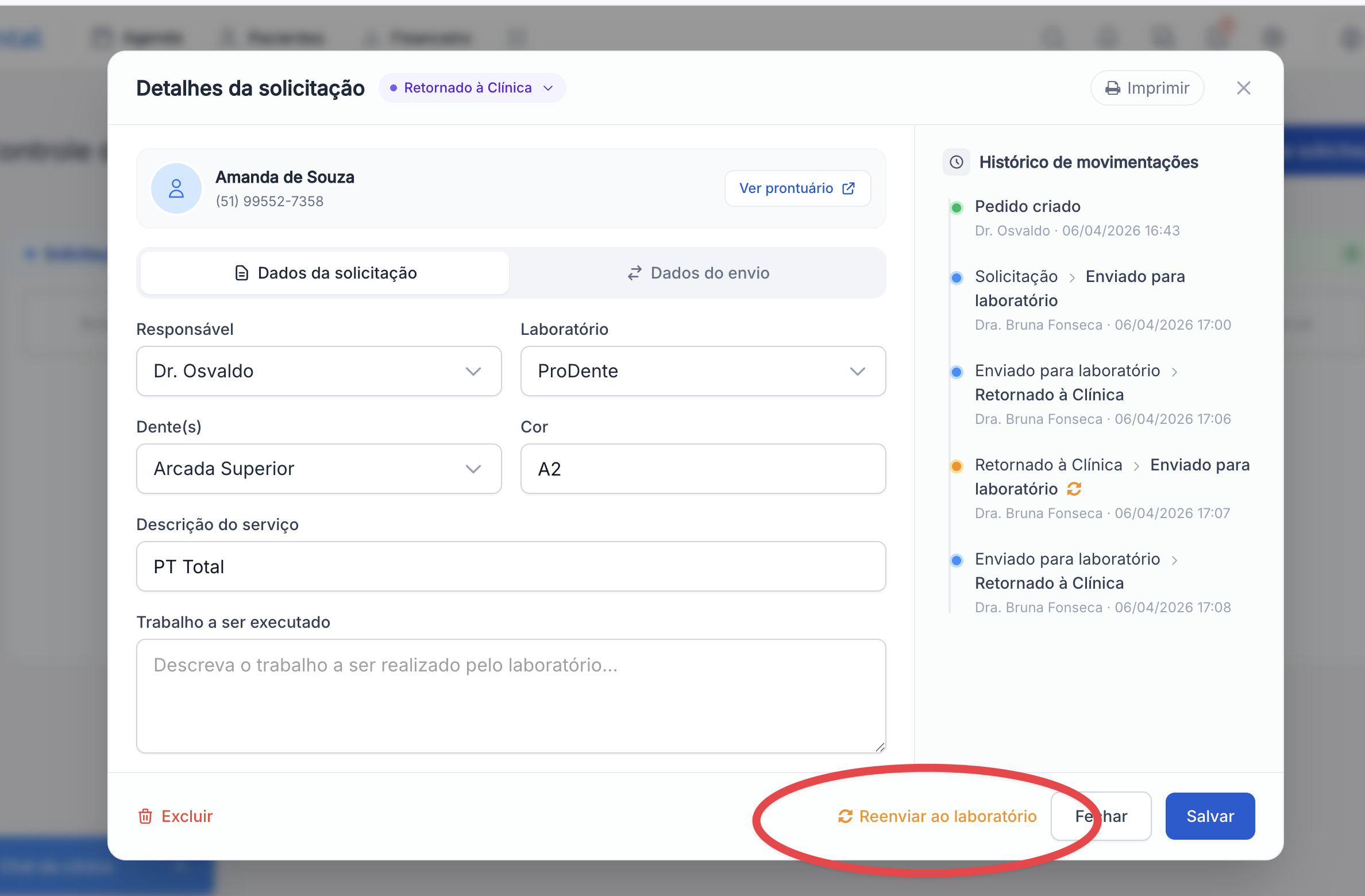
Task: Click the clock icon beside Histórico de movimentações
Action: pyautogui.click(x=957, y=162)
